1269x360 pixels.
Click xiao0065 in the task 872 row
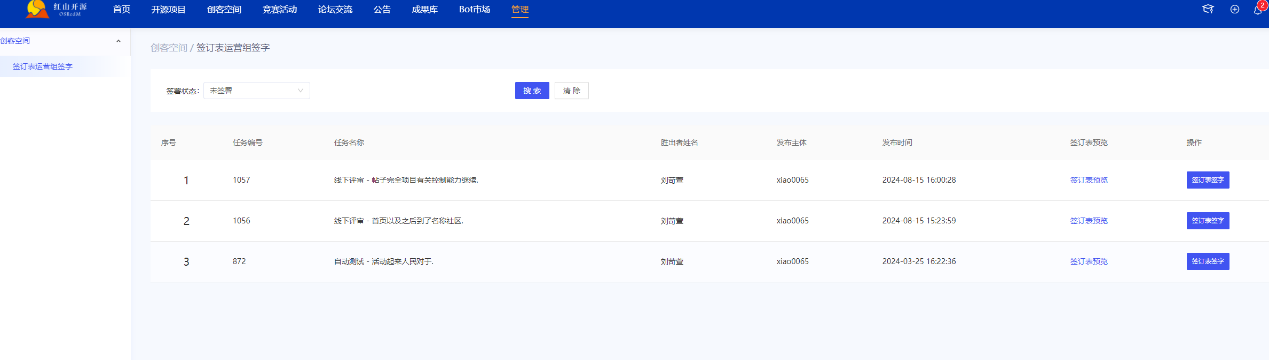(792, 261)
